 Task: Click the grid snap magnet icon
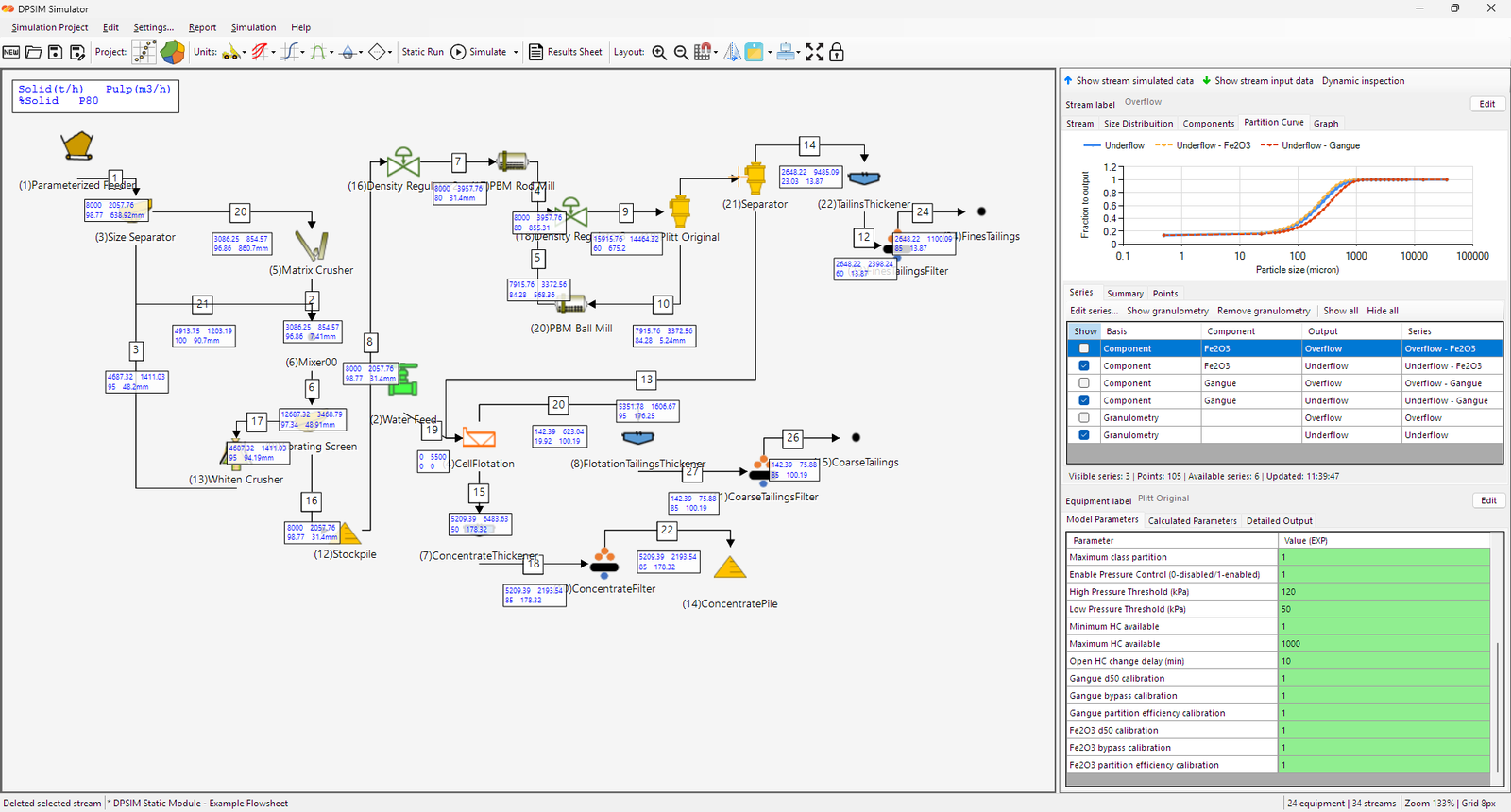point(702,52)
